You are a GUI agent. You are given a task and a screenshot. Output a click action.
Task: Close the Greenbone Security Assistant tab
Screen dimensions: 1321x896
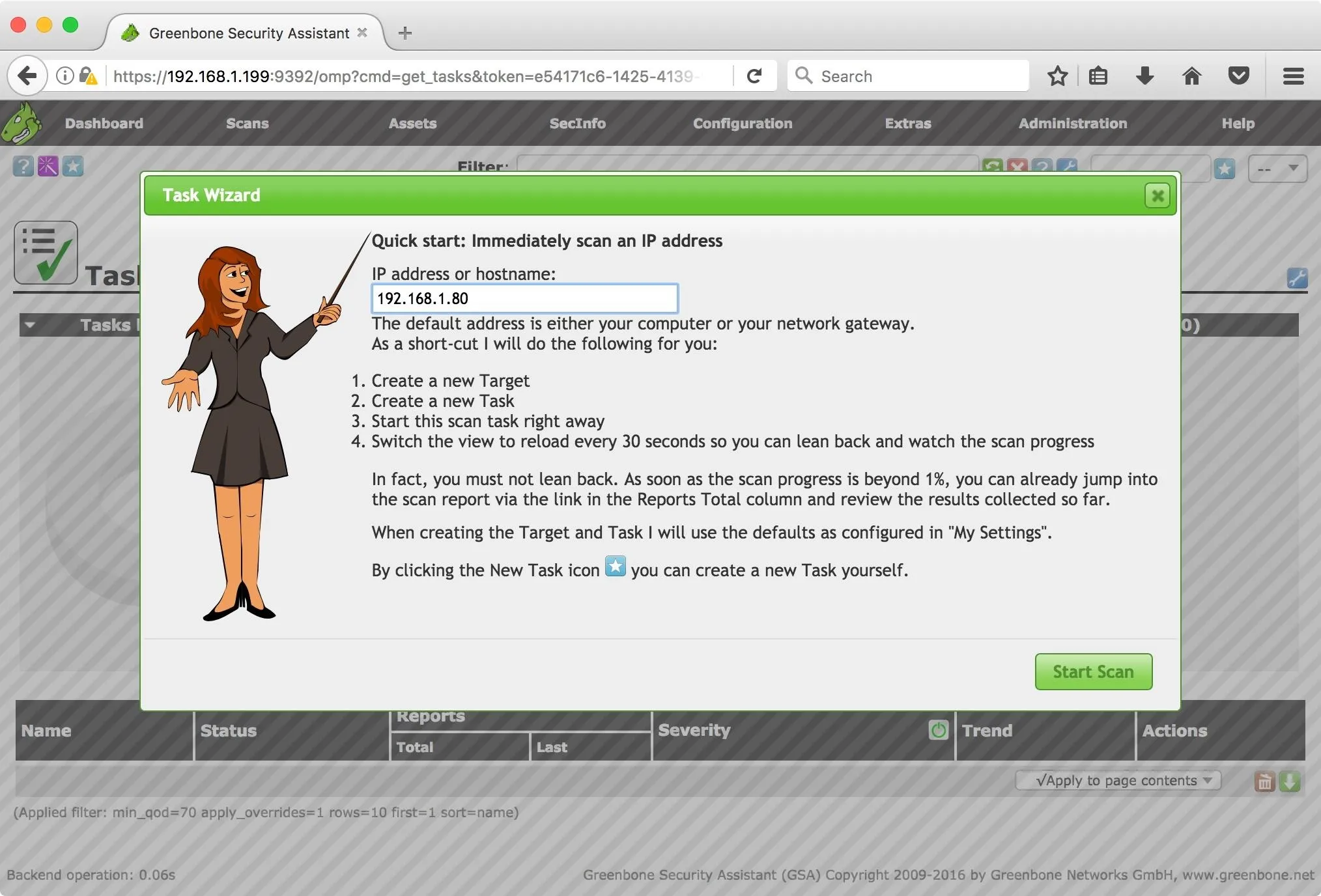362,33
